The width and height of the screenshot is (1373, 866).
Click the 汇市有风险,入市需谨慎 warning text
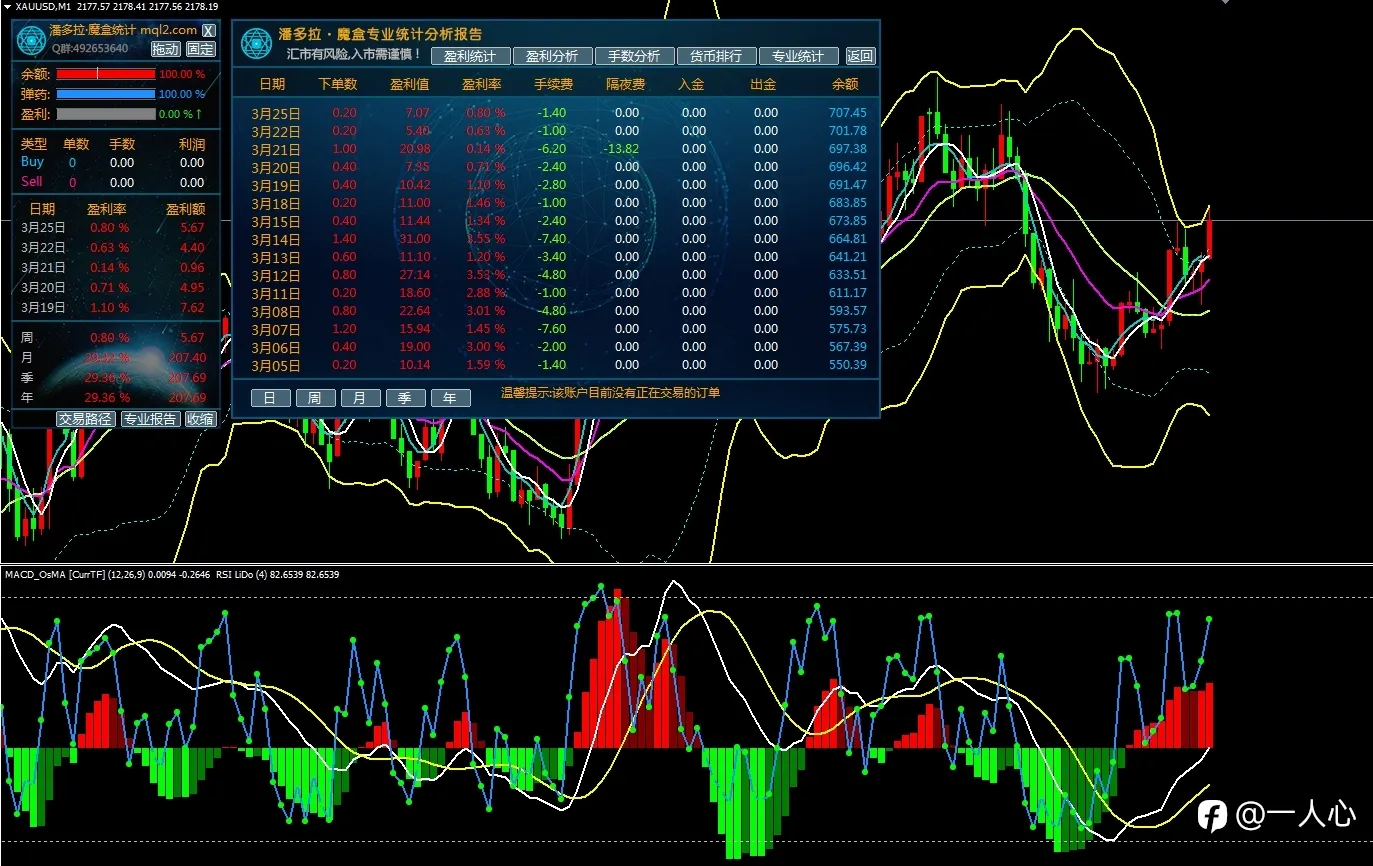pyautogui.click(x=354, y=54)
